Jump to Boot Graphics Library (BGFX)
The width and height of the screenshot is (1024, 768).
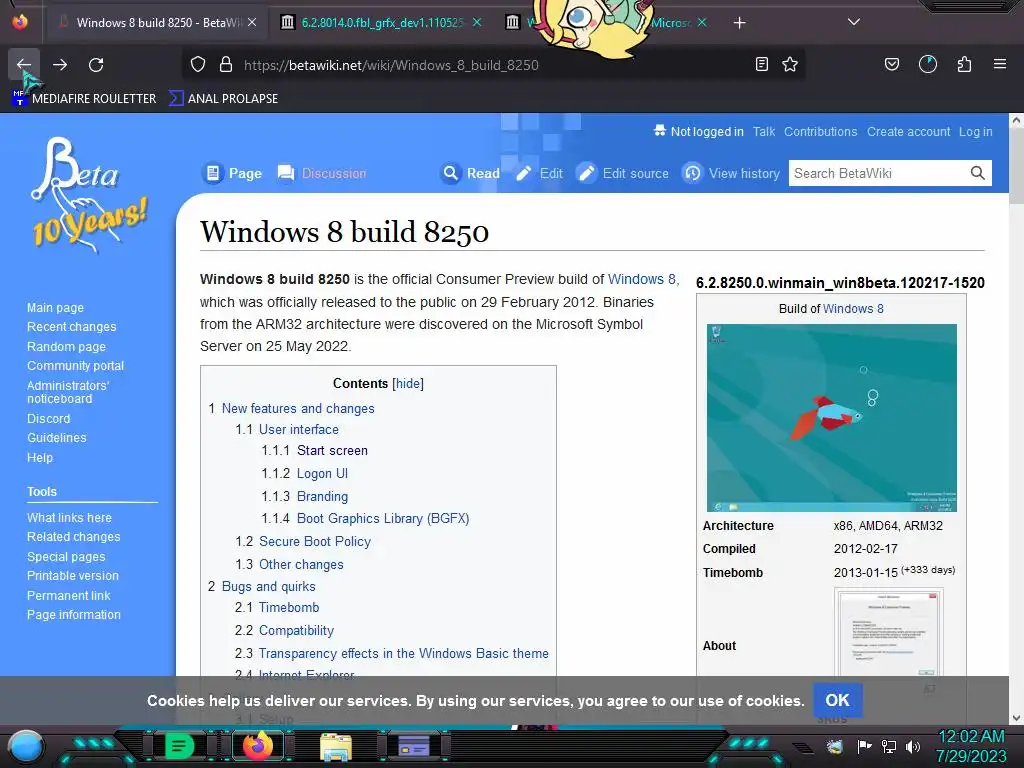(383, 519)
